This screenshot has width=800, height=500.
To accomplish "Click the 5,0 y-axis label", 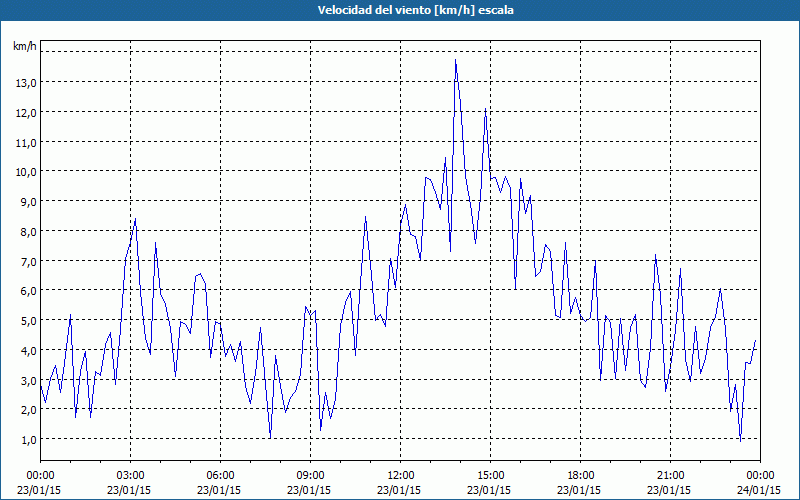I will pos(29,321).
